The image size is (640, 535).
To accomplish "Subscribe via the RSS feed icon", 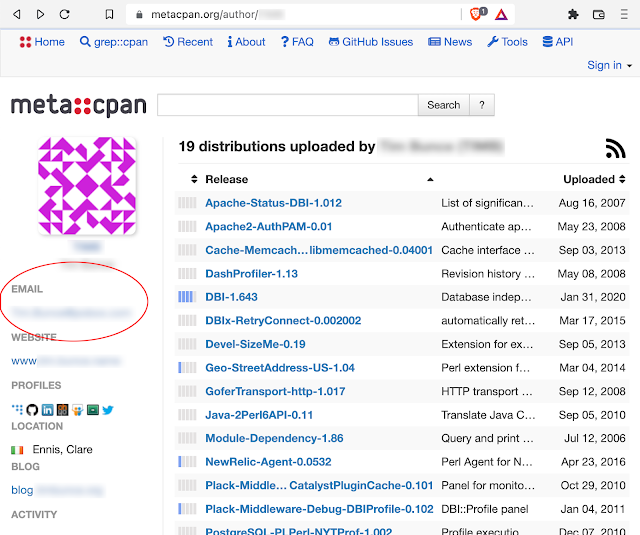I will [x=616, y=148].
